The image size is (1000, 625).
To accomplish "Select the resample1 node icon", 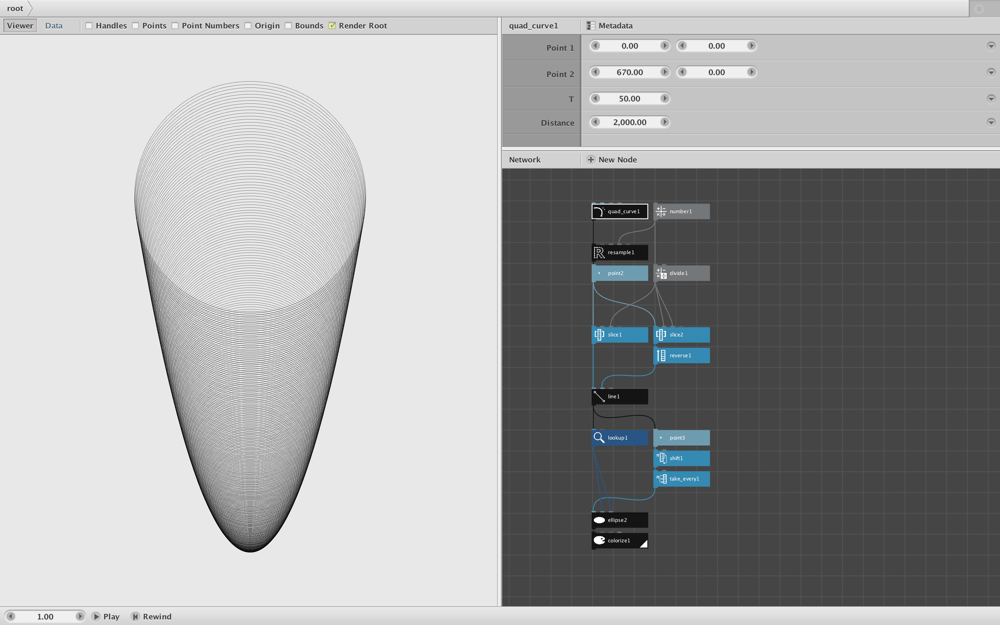I will pos(599,253).
